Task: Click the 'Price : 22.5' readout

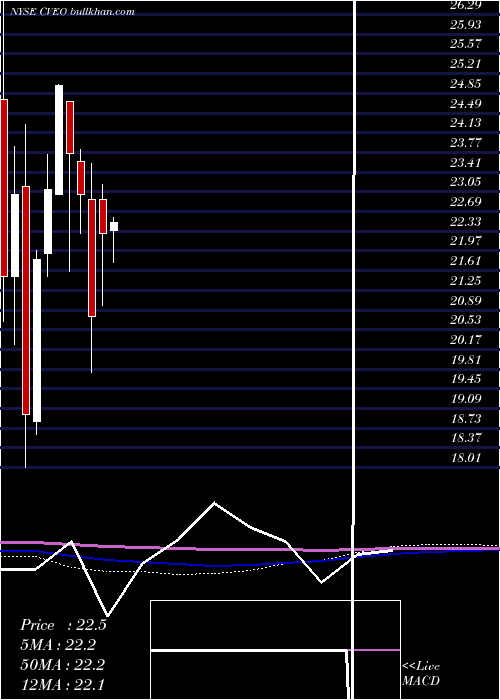Action: [x=63, y=625]
